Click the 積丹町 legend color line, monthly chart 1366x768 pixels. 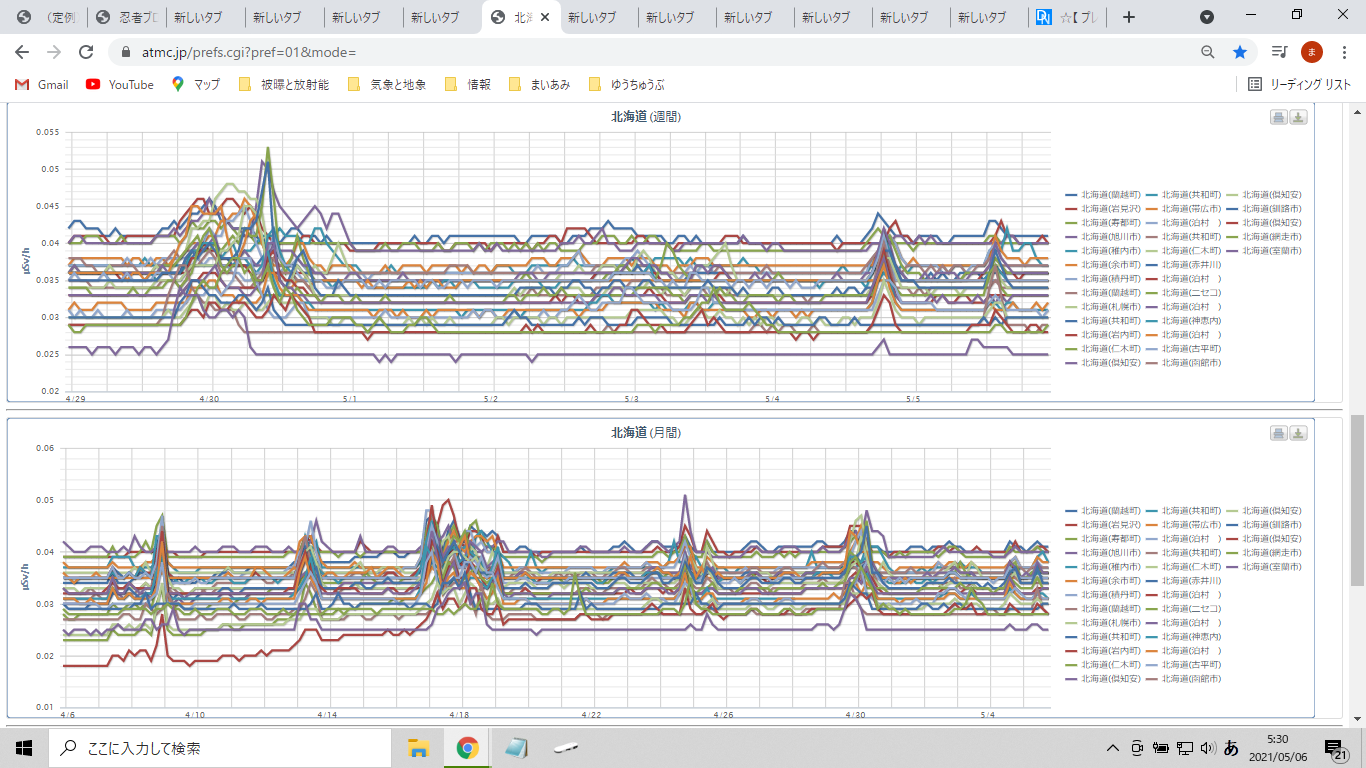(1072, 594)
